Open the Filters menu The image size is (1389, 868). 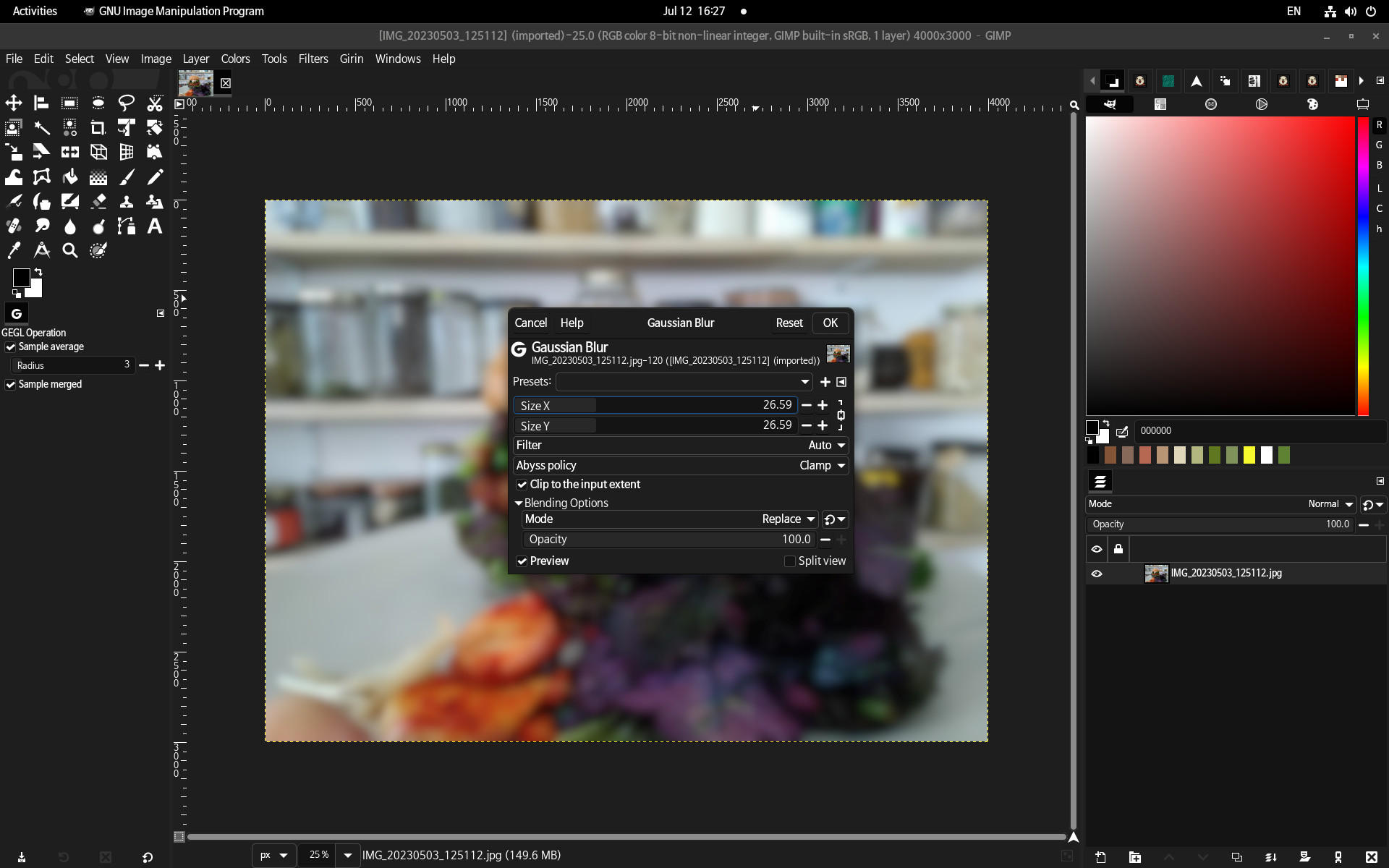pos(313,59)
